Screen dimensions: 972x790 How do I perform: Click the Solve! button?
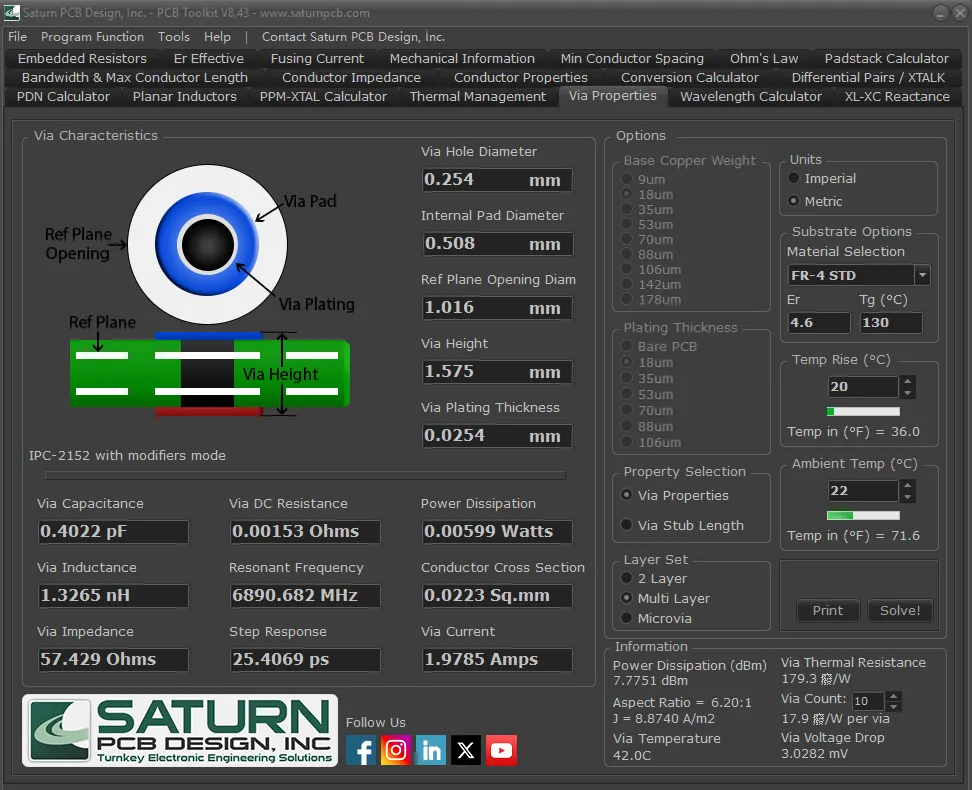click(x=900, y=610)
